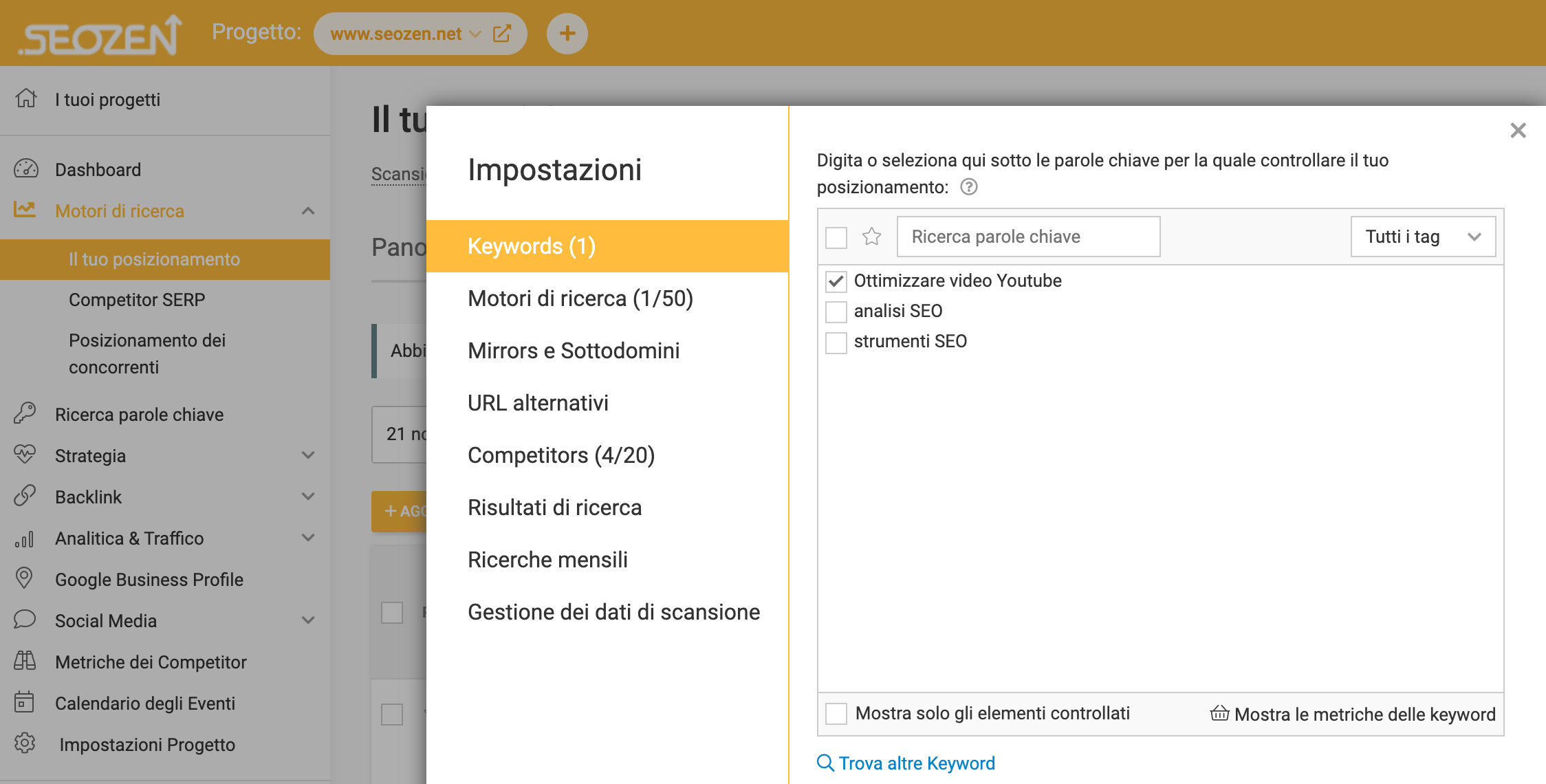This screenshot has width=1546, height=784.
Task: Go to I tuoi progetti
Action: (107, 100)
